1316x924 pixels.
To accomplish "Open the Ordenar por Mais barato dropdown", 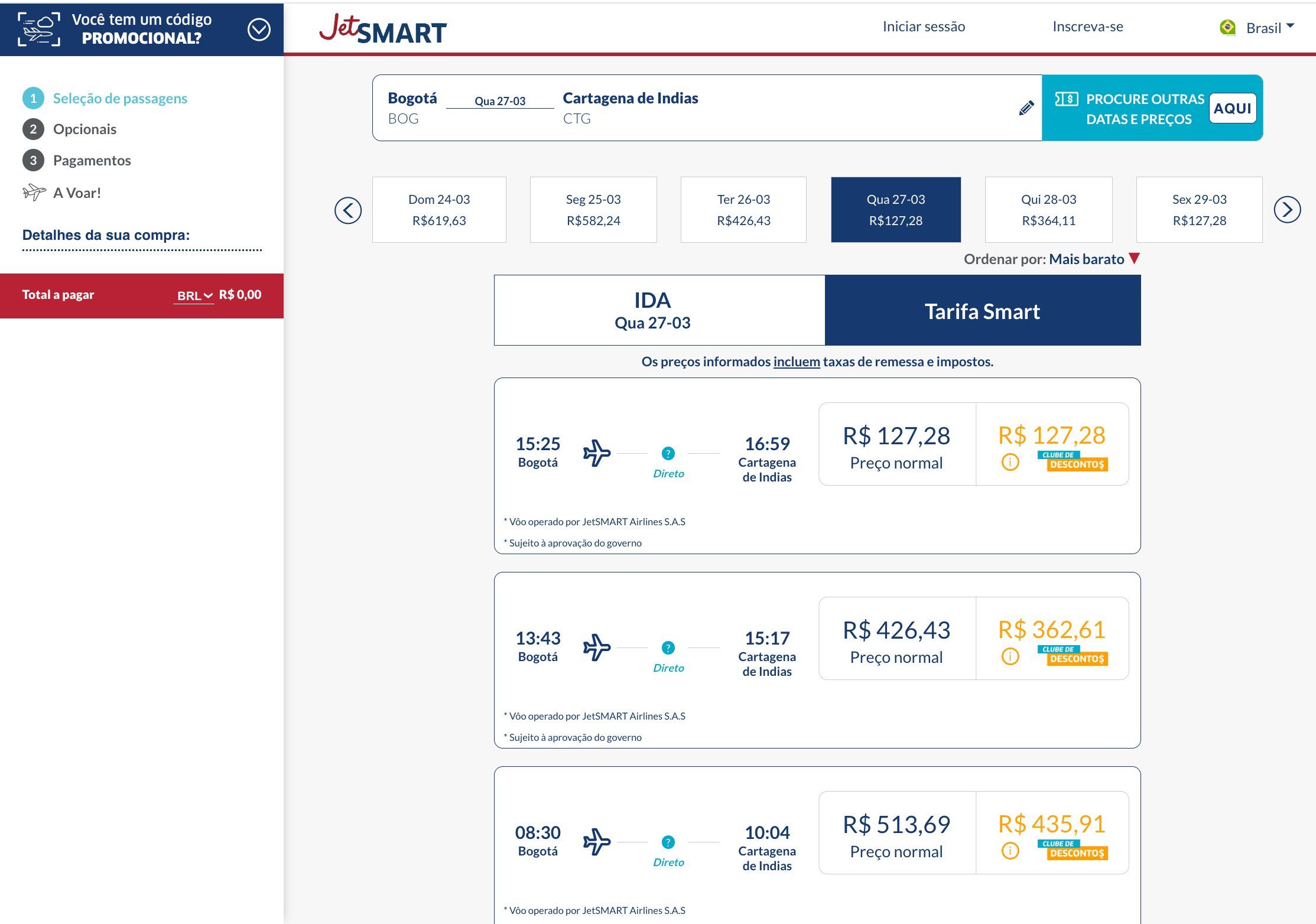I will [x=1052, y=259].
